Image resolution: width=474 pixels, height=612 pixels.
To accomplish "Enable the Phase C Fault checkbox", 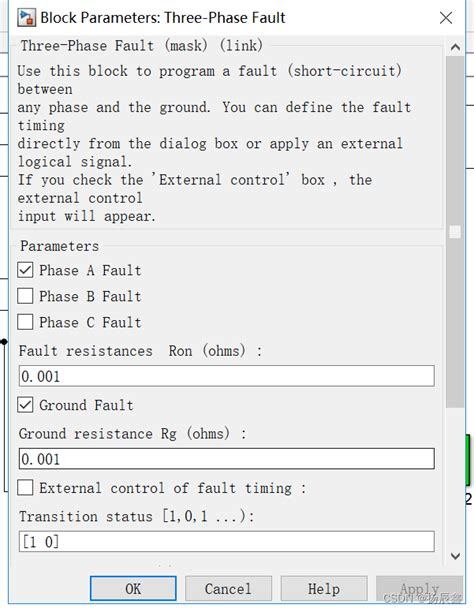I will 25,322.
